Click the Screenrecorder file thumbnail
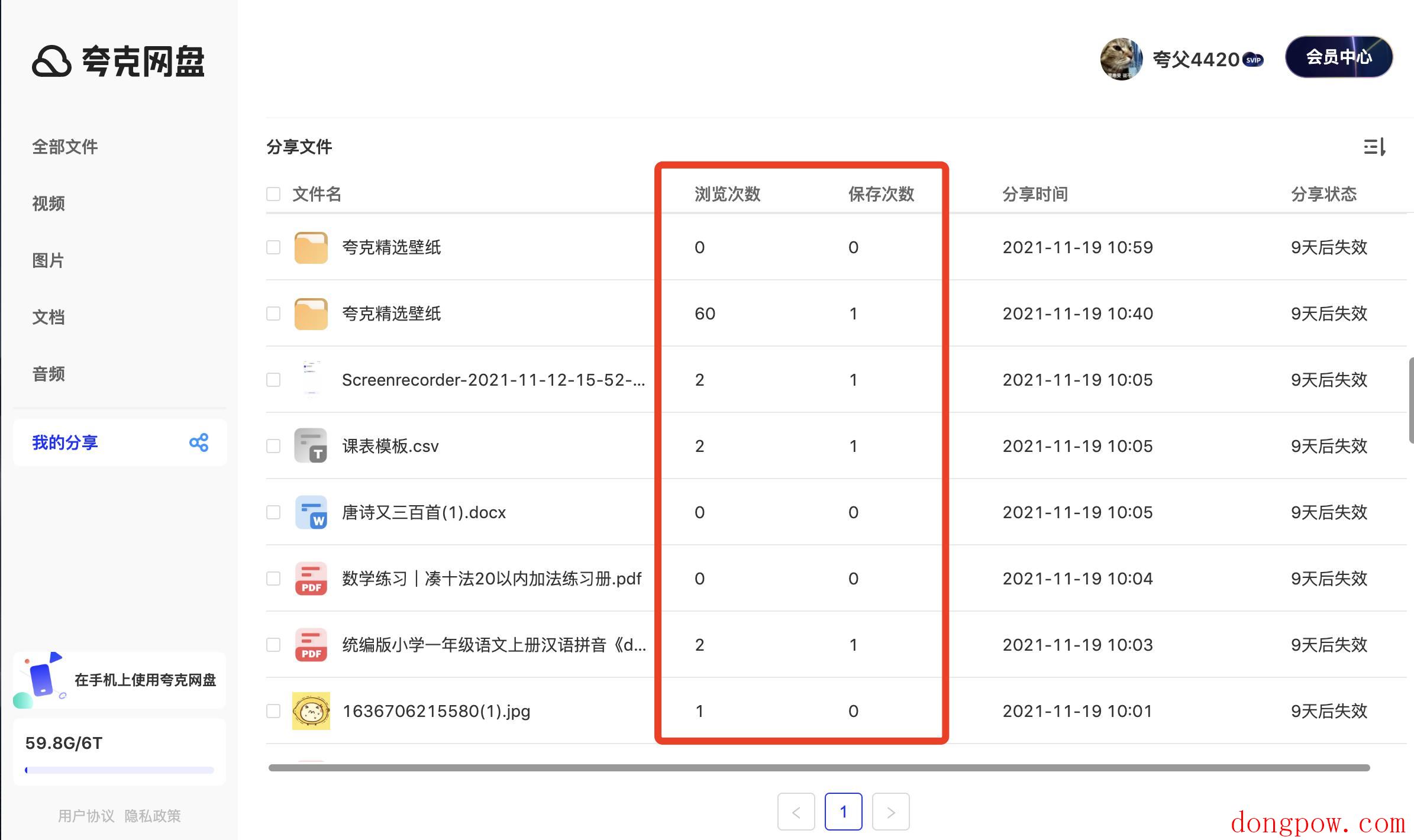This screenshot has width=1414, height=840. coord(311,379)
